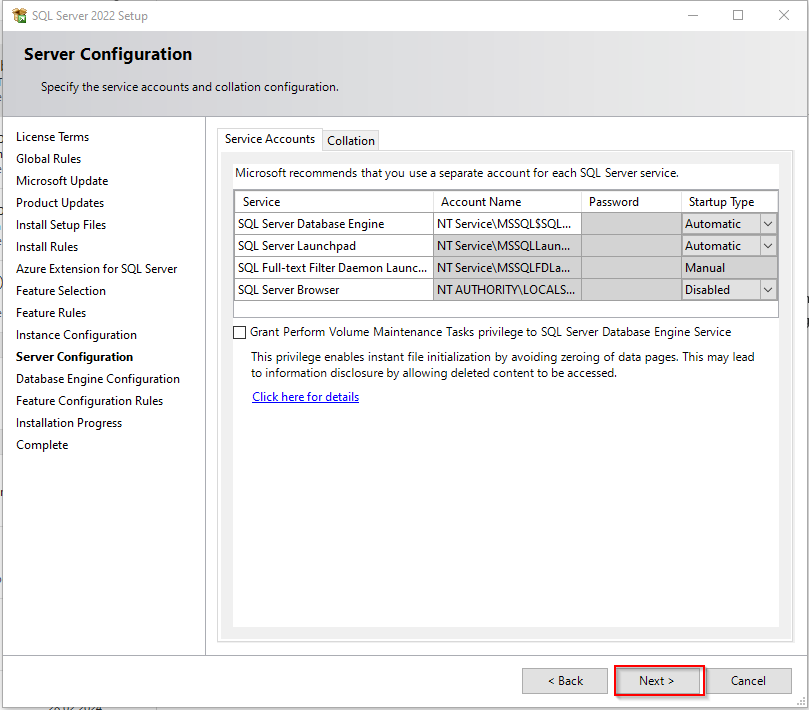Expand Startup Type dropdown for SQL Server Launchpad
This screenshot has height=710, width=809.
coord(767,246)
